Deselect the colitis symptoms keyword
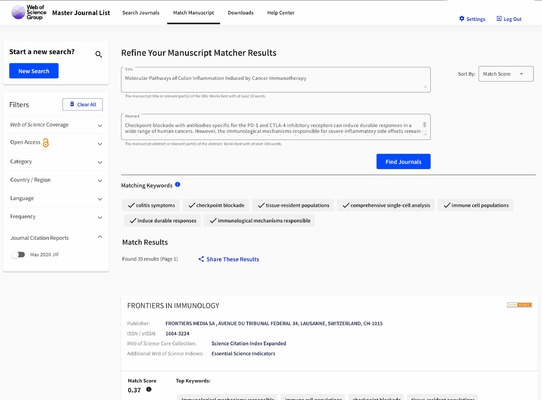This screenshot has height=400, width=542. click(151, 205)
